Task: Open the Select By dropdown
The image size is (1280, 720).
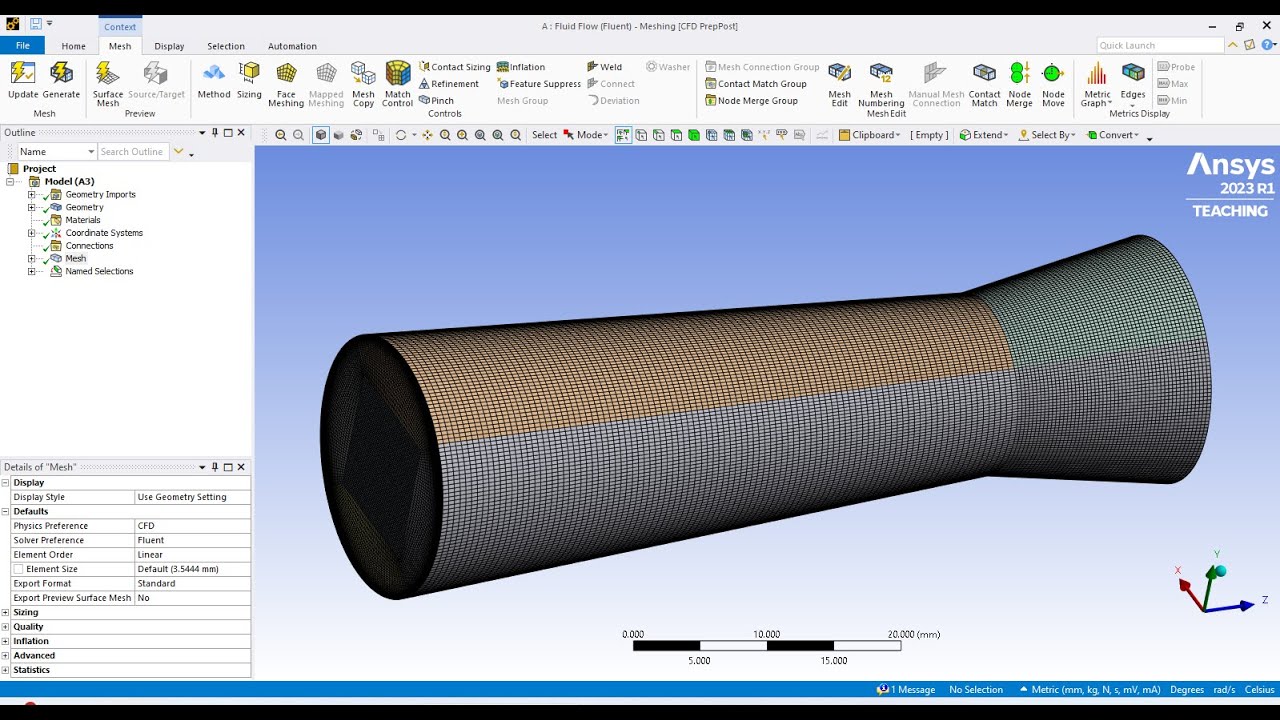Action: [x=1047, y=135]
